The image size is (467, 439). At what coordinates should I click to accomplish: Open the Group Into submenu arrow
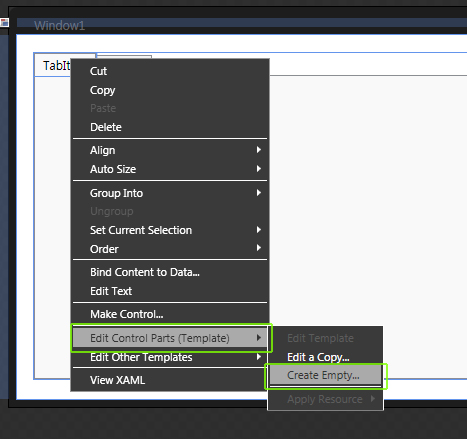tap(259, 193)
